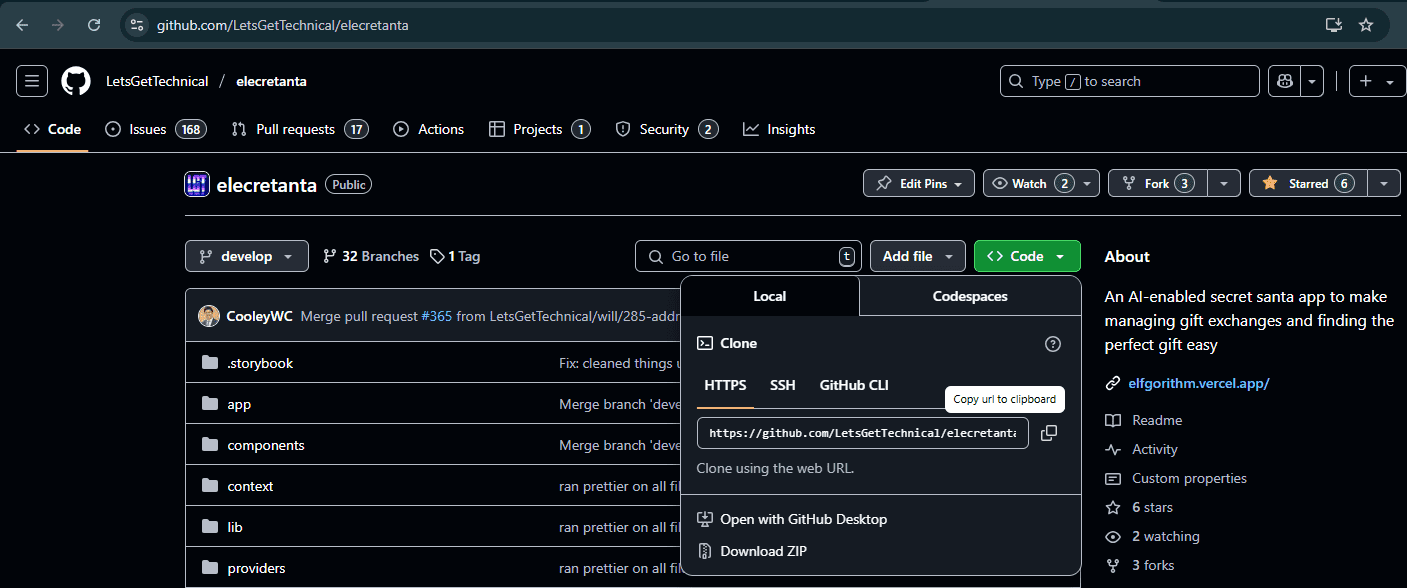Click the Fork button
This screenshot has height=588, width=1407.
tap(1157, 183)
